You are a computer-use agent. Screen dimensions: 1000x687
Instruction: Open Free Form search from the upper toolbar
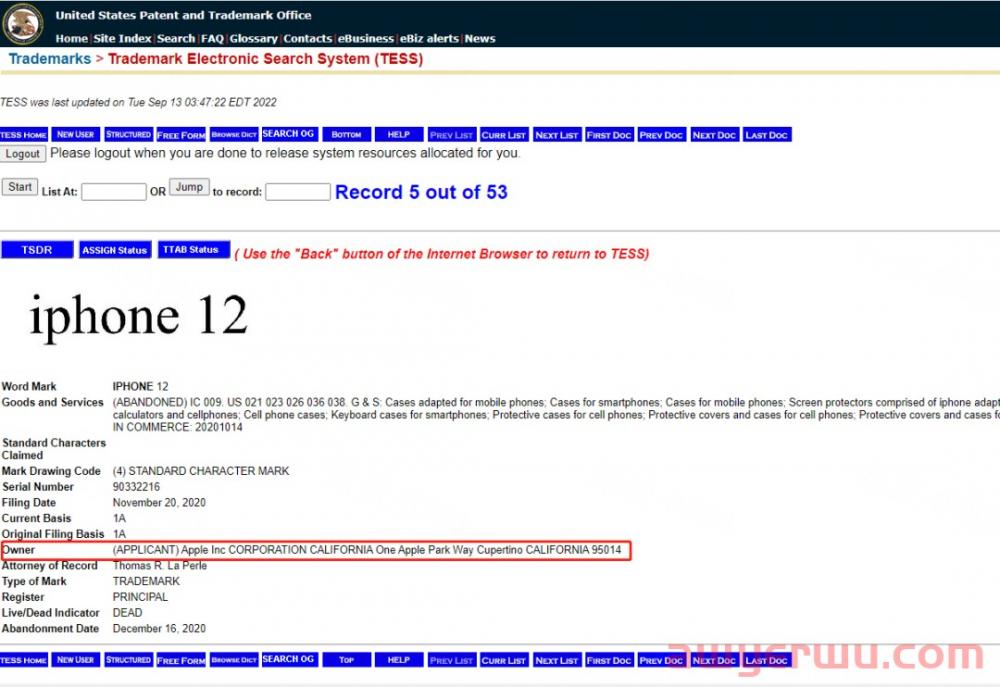click(x=181, y=135)
